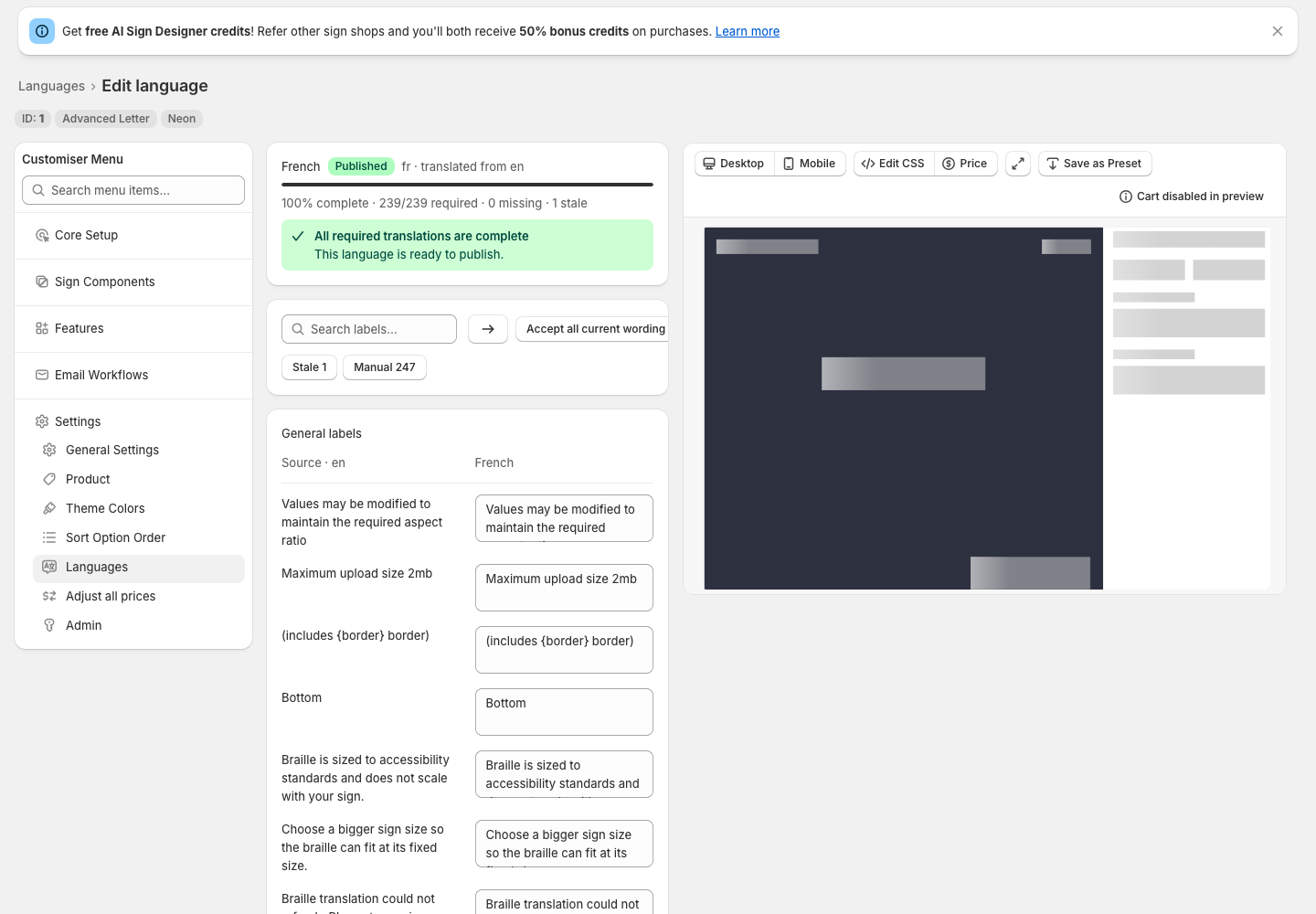This screenshot has height=914, width=1316.
Task: Expand the preview to fullscreen
Action: point(1018,164)
